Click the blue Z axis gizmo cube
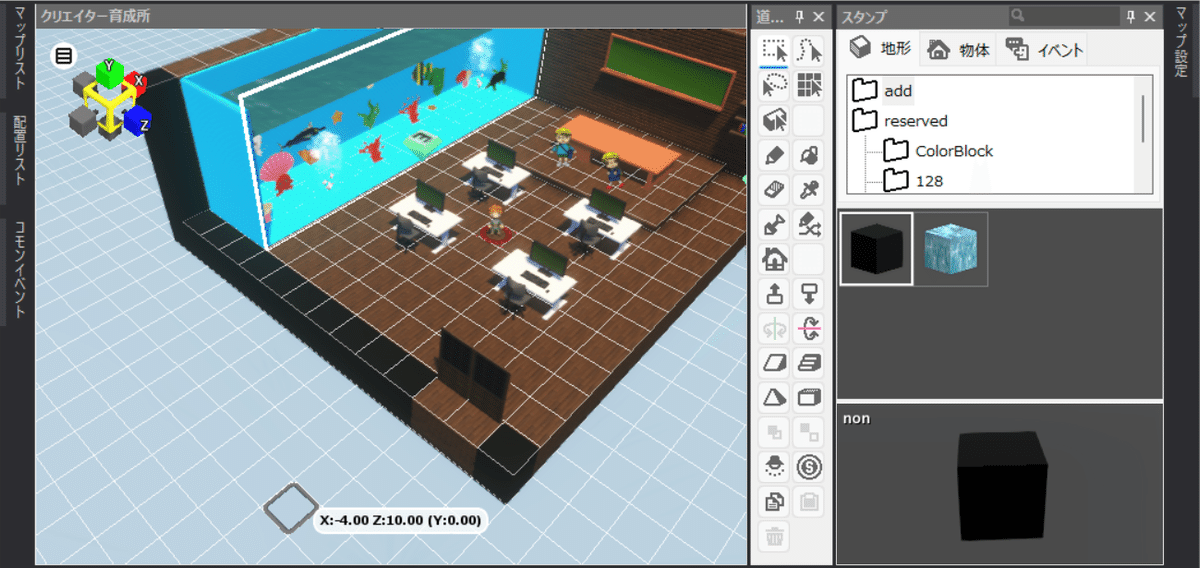The width and height of the screenshot is (1200, 568). [138, 121]
